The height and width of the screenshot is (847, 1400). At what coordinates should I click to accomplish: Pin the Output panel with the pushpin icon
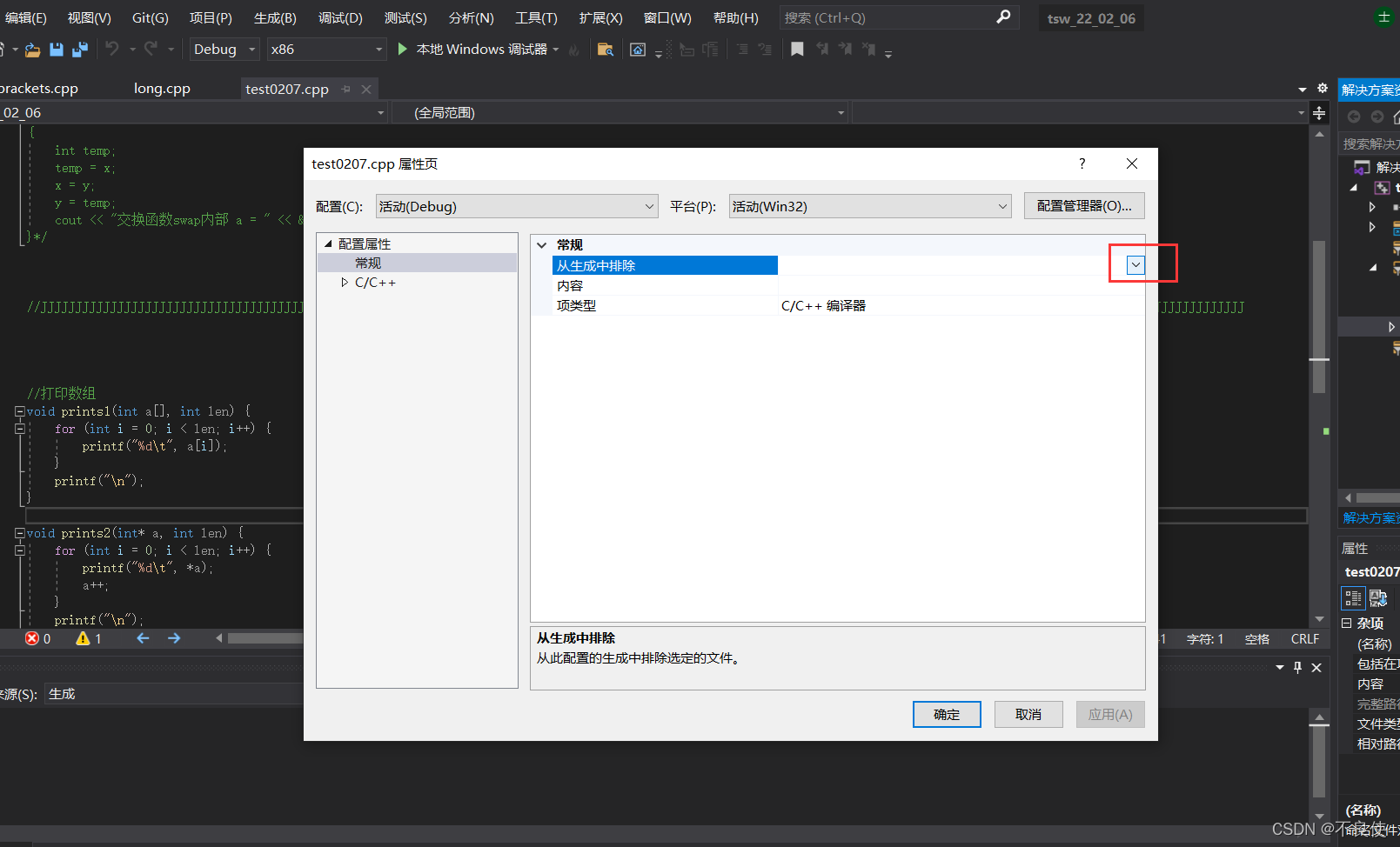1297,667
